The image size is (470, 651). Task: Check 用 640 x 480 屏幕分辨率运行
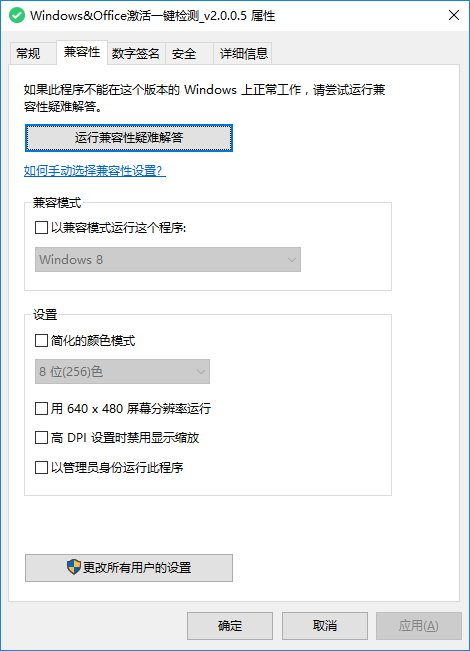tap(41, 409)
